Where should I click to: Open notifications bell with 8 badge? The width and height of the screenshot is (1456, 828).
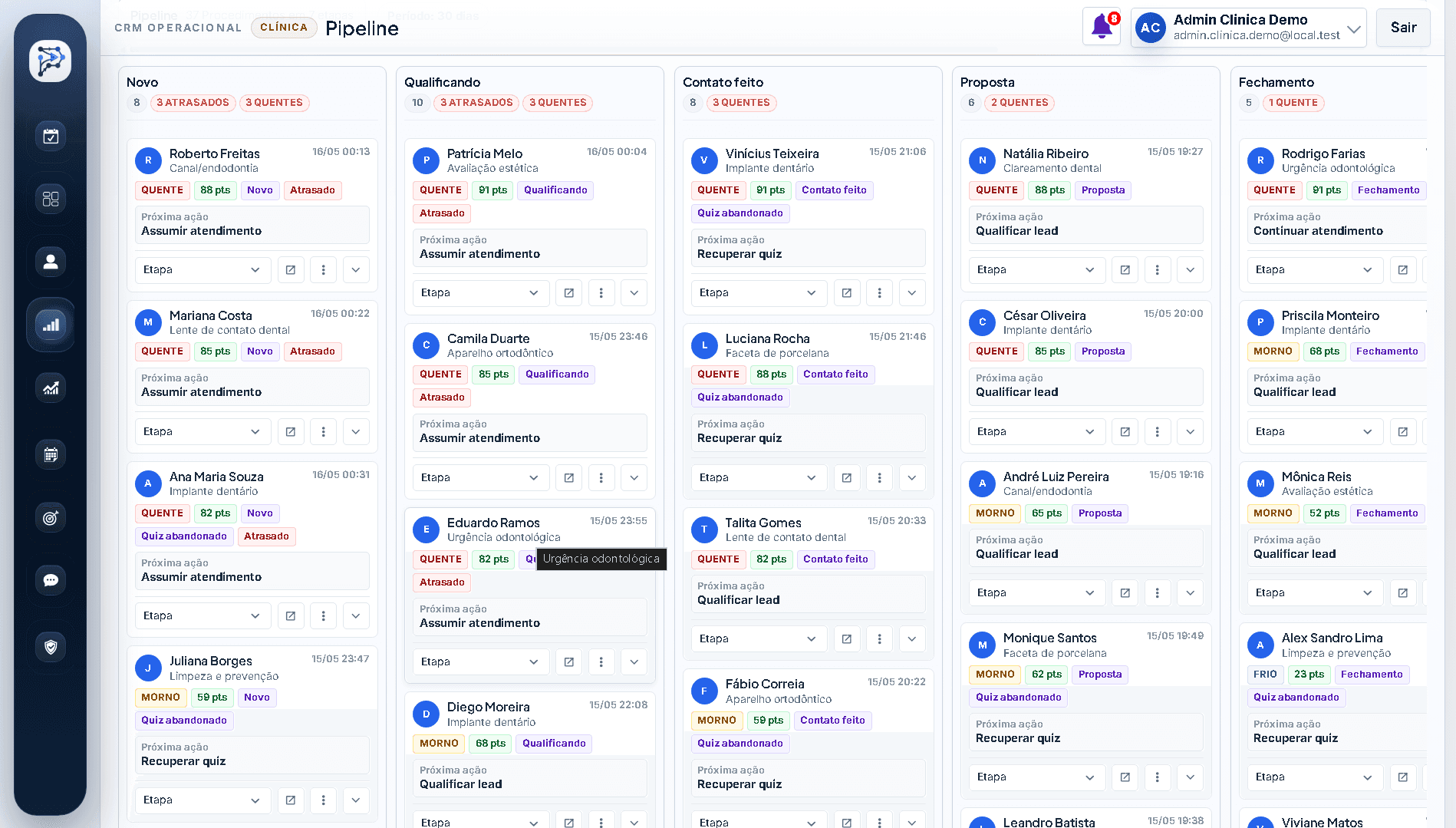1102,27
